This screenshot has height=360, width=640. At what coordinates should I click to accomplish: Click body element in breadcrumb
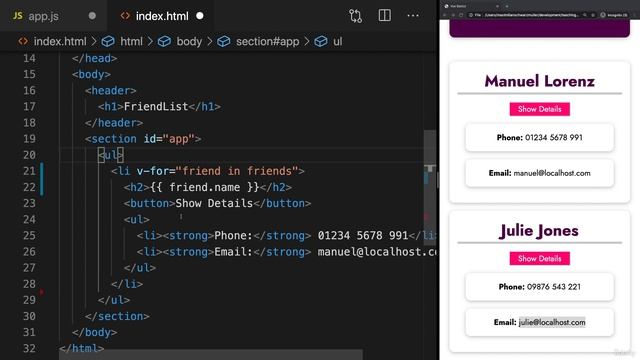click(x=189, y=41)
